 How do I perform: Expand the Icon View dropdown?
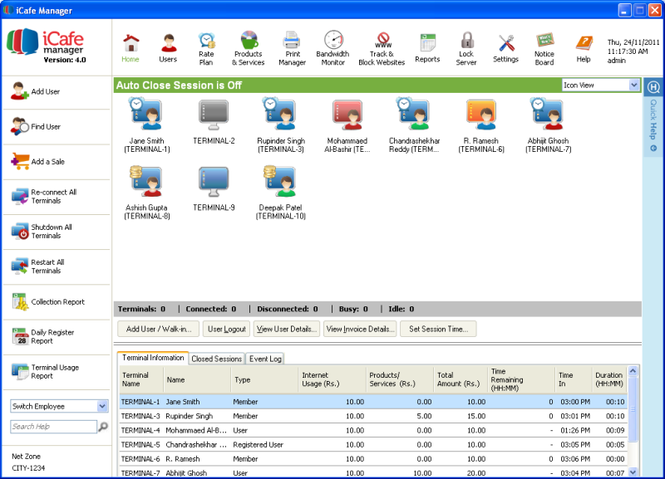pyautogui.click(x=634, y=86)
